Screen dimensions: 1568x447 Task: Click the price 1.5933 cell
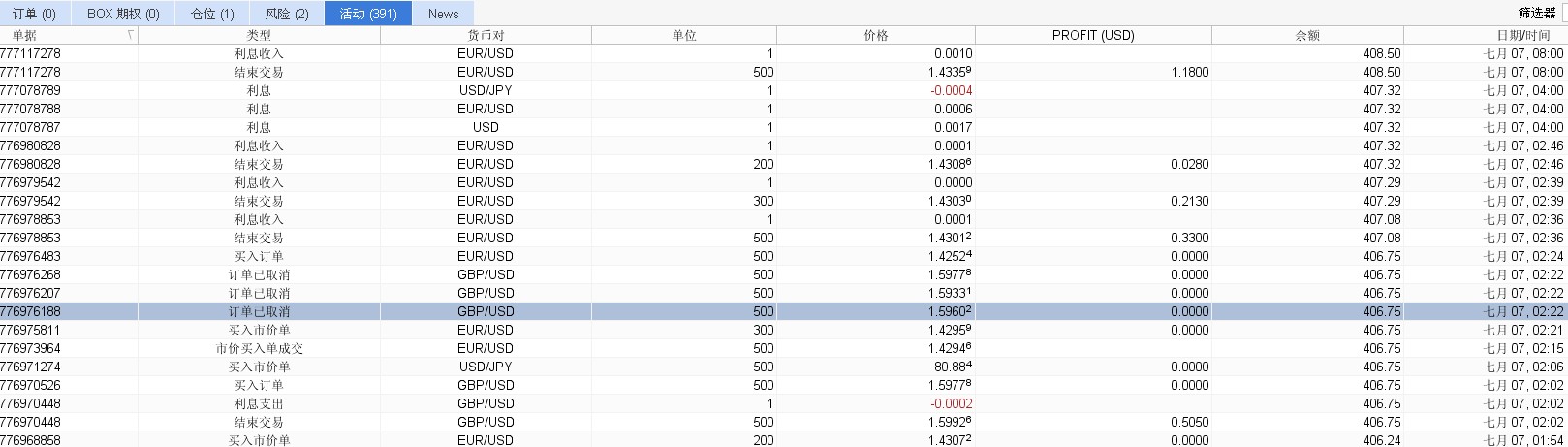pos(953,293)
